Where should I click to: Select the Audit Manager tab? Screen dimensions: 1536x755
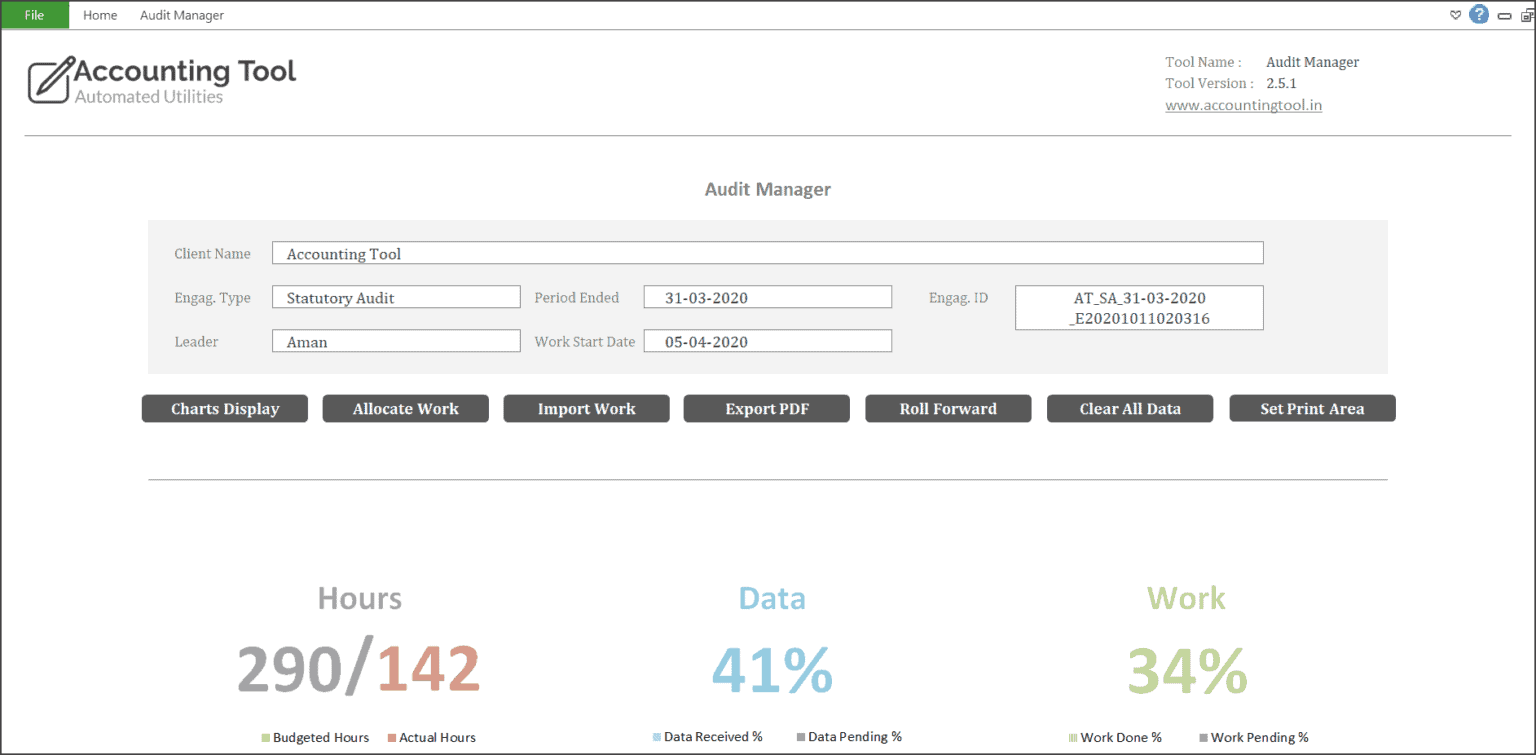[181, 15]
